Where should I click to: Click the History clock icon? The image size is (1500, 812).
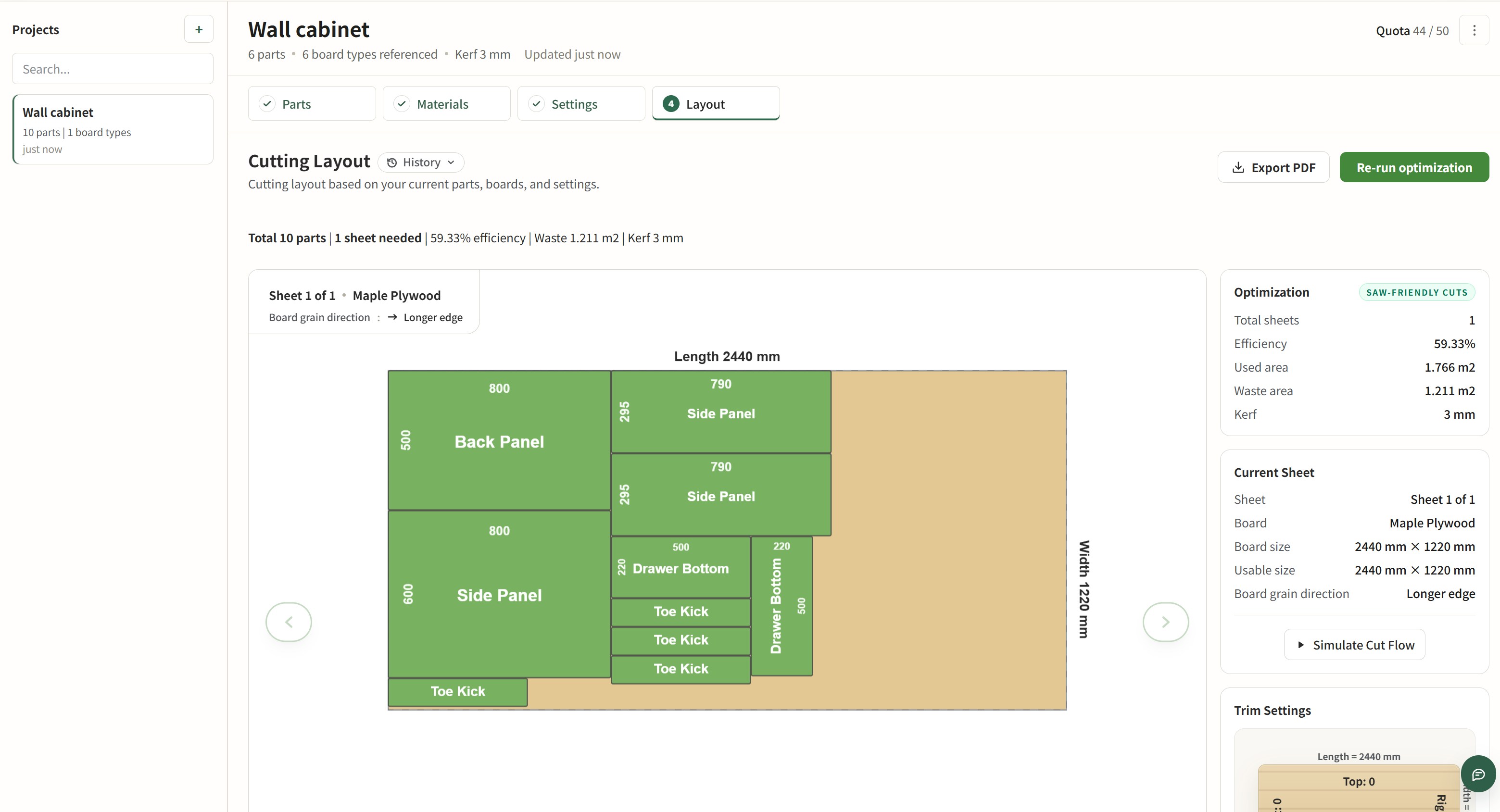(392, 162)
